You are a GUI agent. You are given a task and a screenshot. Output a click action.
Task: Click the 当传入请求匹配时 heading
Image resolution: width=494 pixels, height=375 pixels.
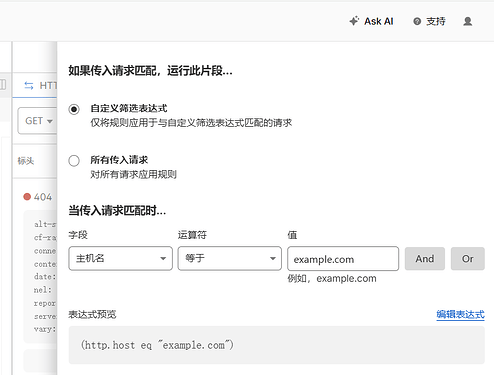[x=117, y=211]
